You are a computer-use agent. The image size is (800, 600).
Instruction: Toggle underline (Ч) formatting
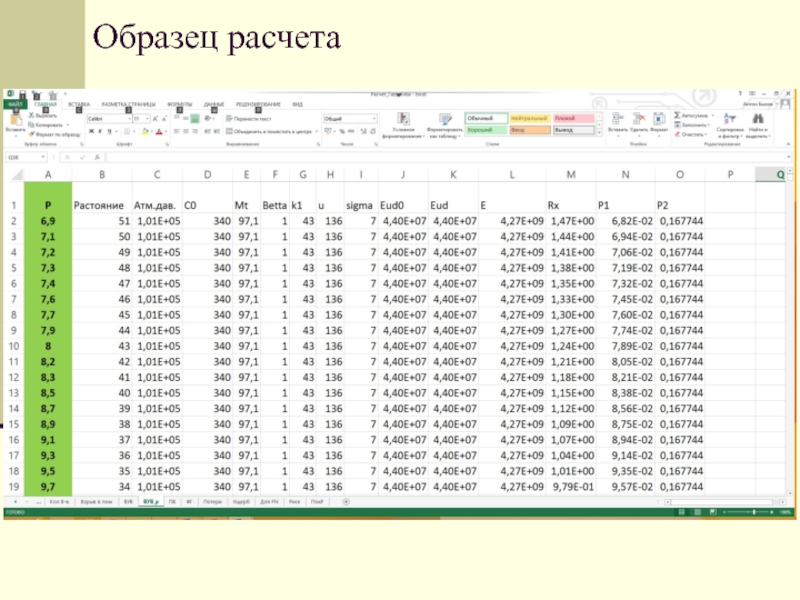110,132
